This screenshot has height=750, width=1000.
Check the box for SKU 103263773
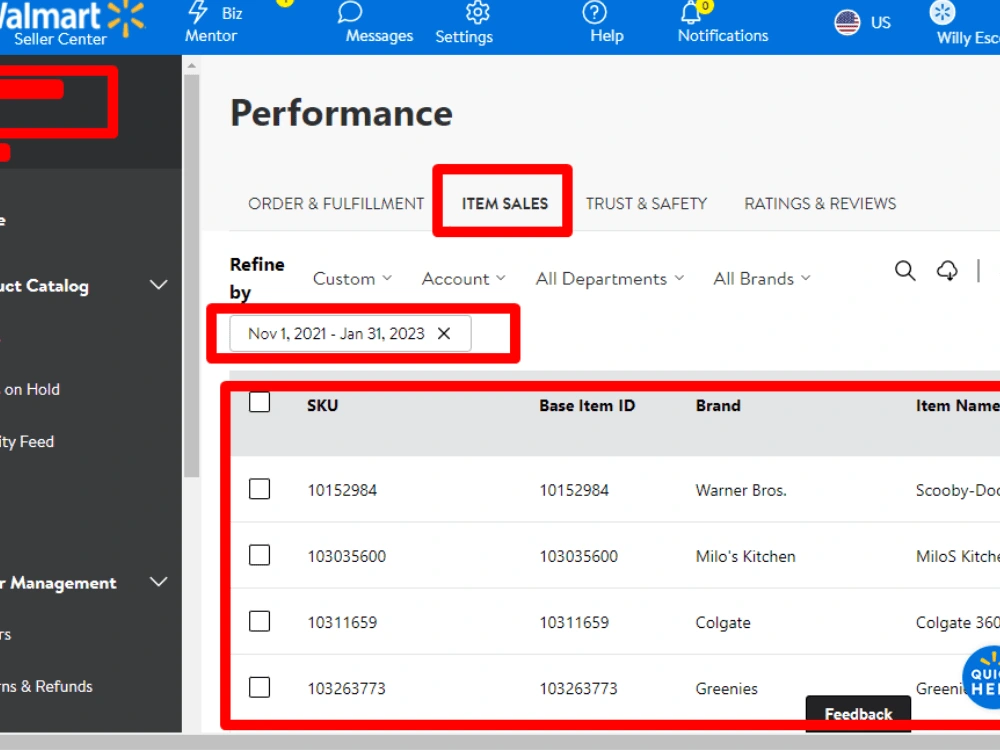[x=260, y=688]
